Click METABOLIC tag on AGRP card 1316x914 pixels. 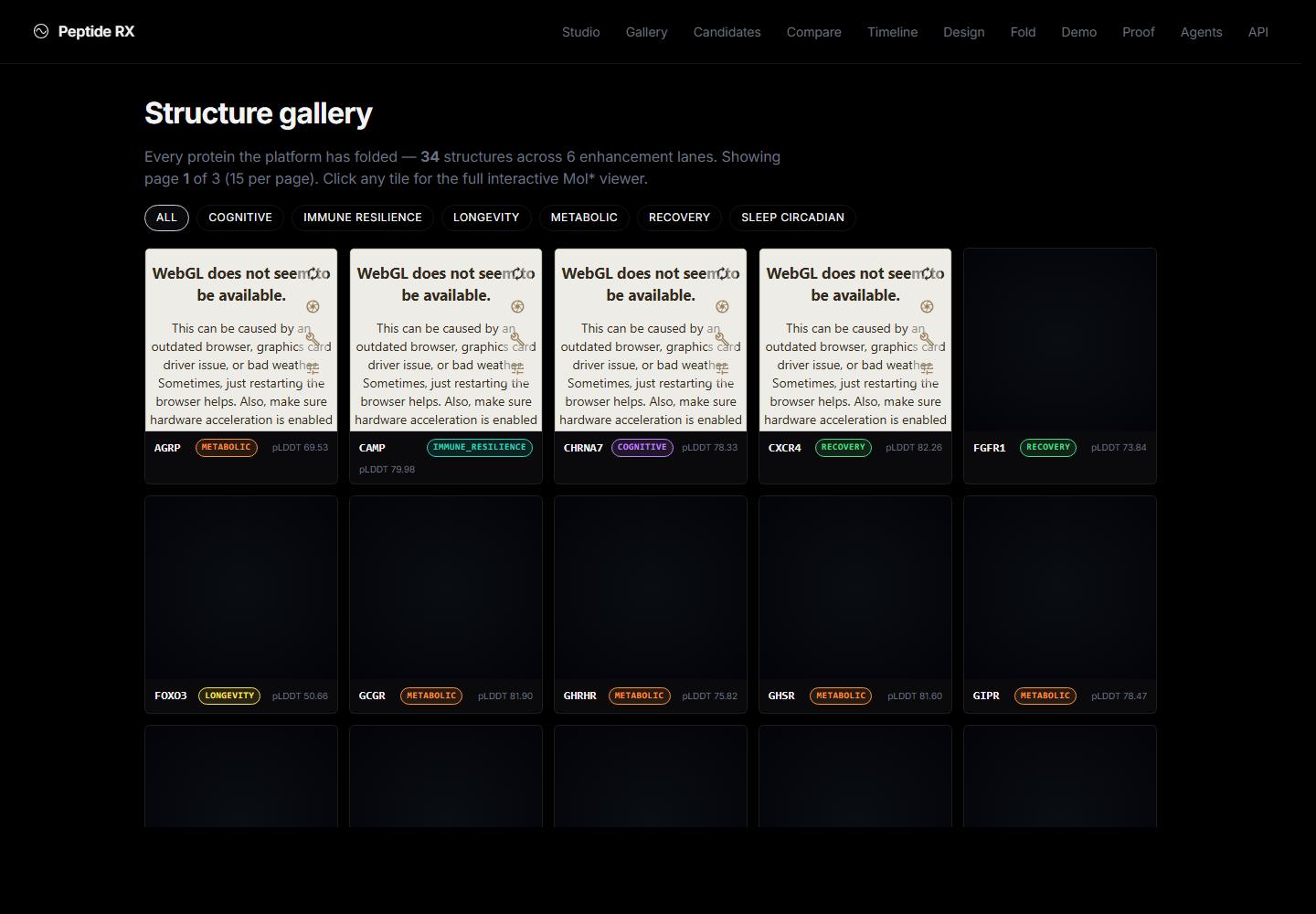[227, 448]
